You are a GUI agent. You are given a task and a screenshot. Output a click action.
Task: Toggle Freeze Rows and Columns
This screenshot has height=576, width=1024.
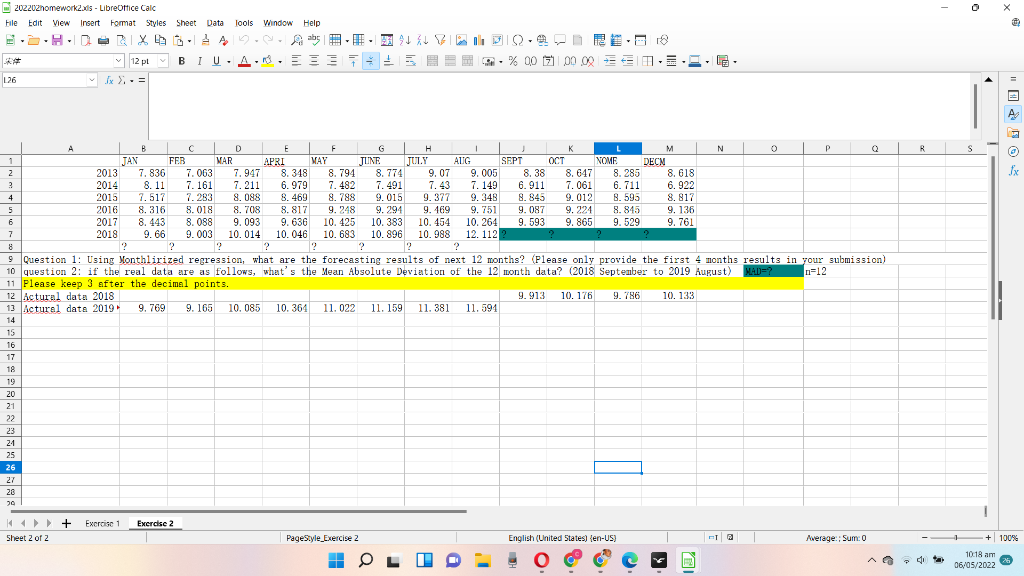pos(616,40)
